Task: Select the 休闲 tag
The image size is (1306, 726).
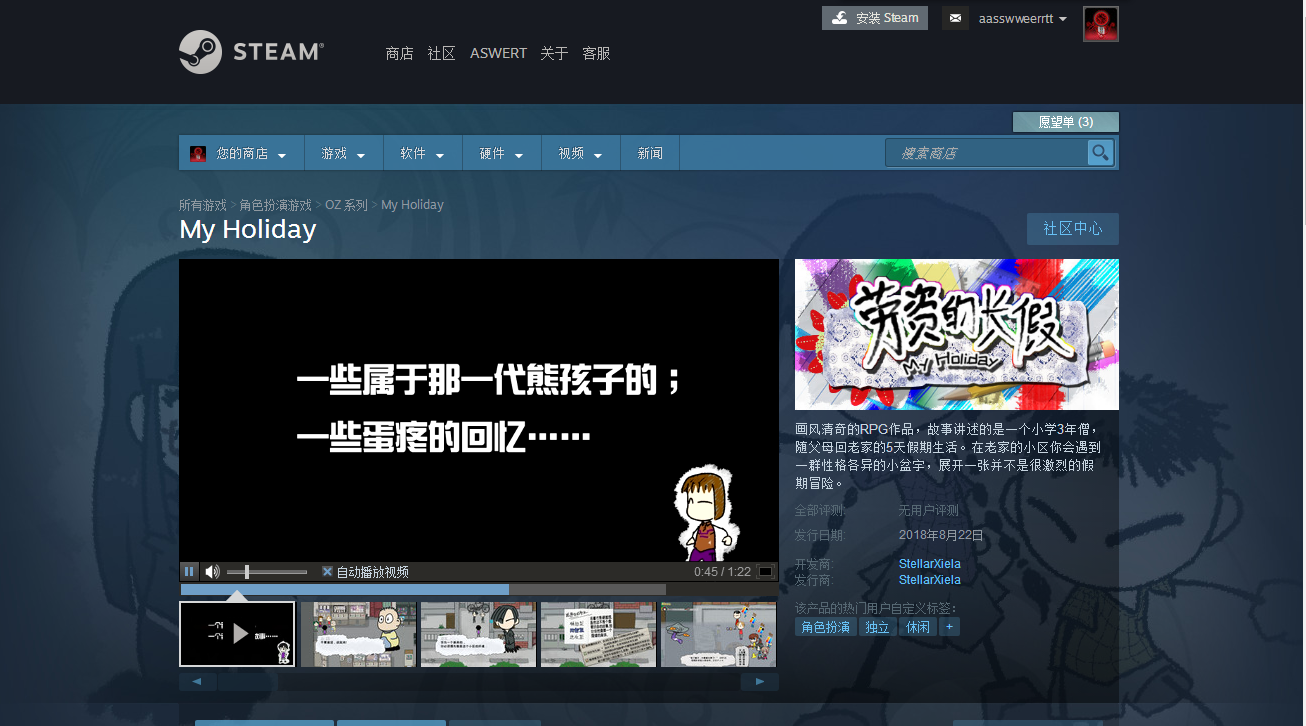Action: point(918,627)
